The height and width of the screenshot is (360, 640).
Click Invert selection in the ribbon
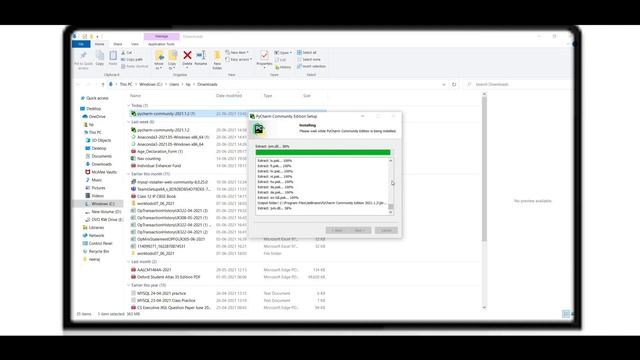pyautogui.click(x=311, y=67)
